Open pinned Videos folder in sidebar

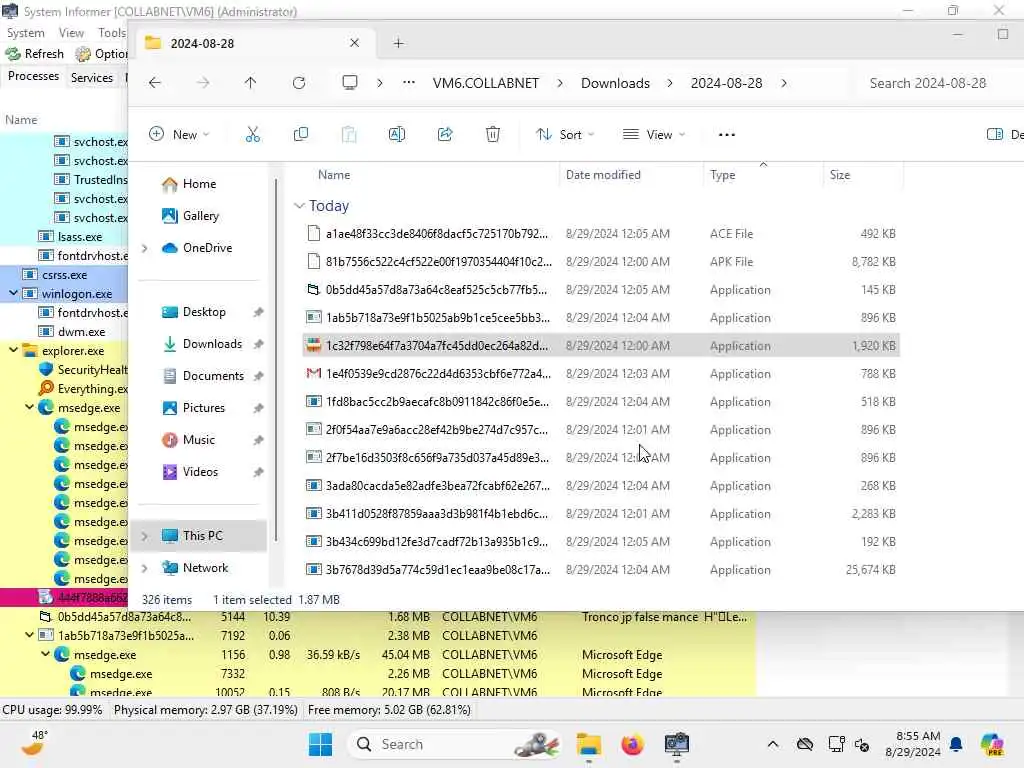[x=200, y=472]
